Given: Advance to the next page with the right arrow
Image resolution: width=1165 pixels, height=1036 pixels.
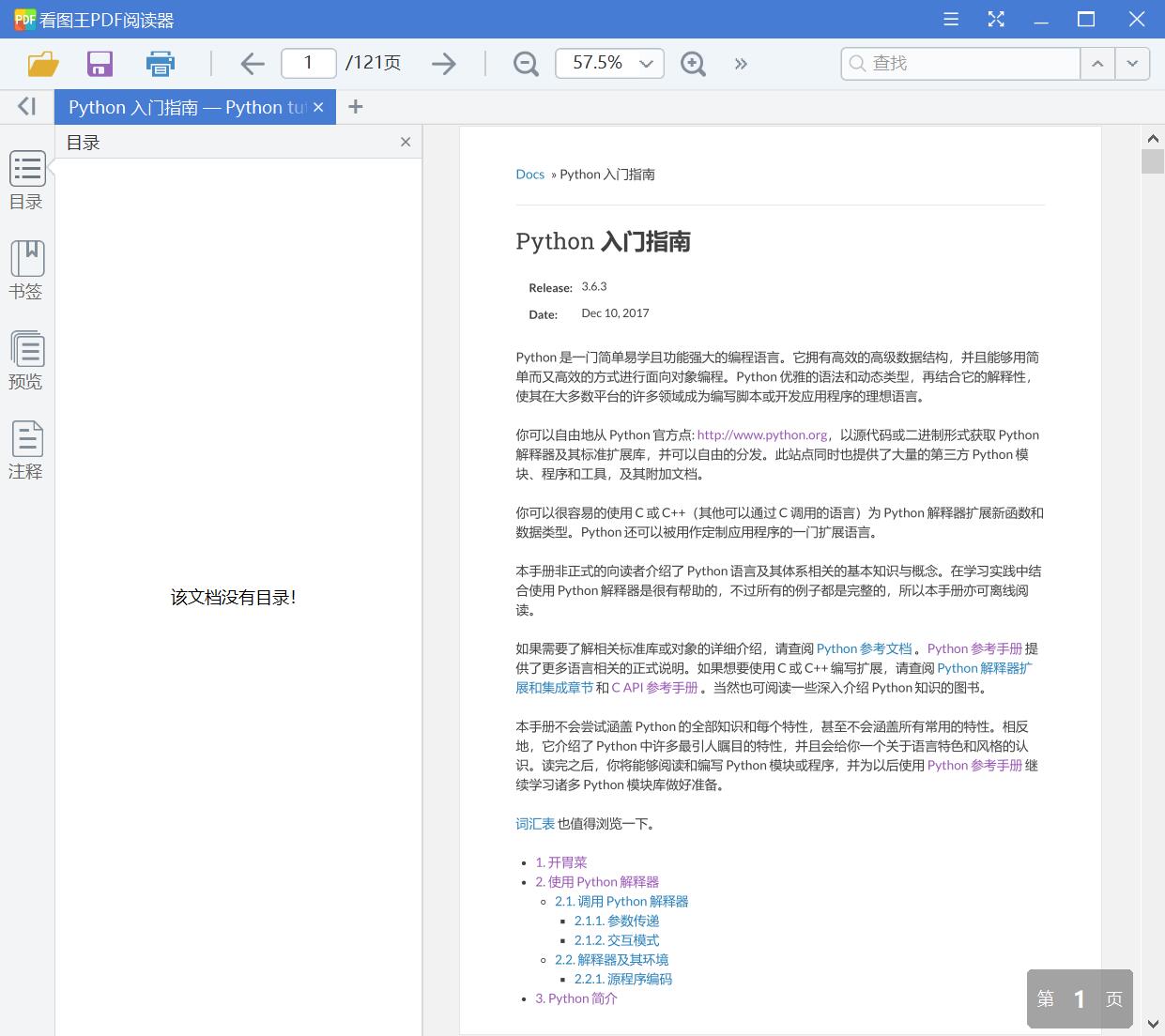Looking at the screenshot, I should click(443, 64).
